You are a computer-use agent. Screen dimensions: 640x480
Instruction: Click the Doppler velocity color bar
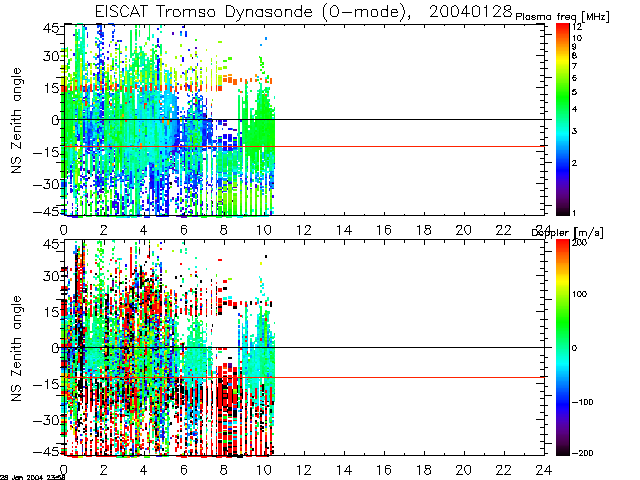[x=562, y=347]
